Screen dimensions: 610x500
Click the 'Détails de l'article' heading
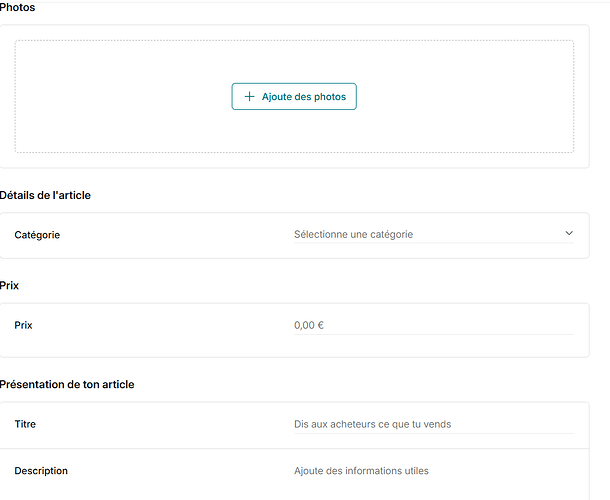point(45,195)
